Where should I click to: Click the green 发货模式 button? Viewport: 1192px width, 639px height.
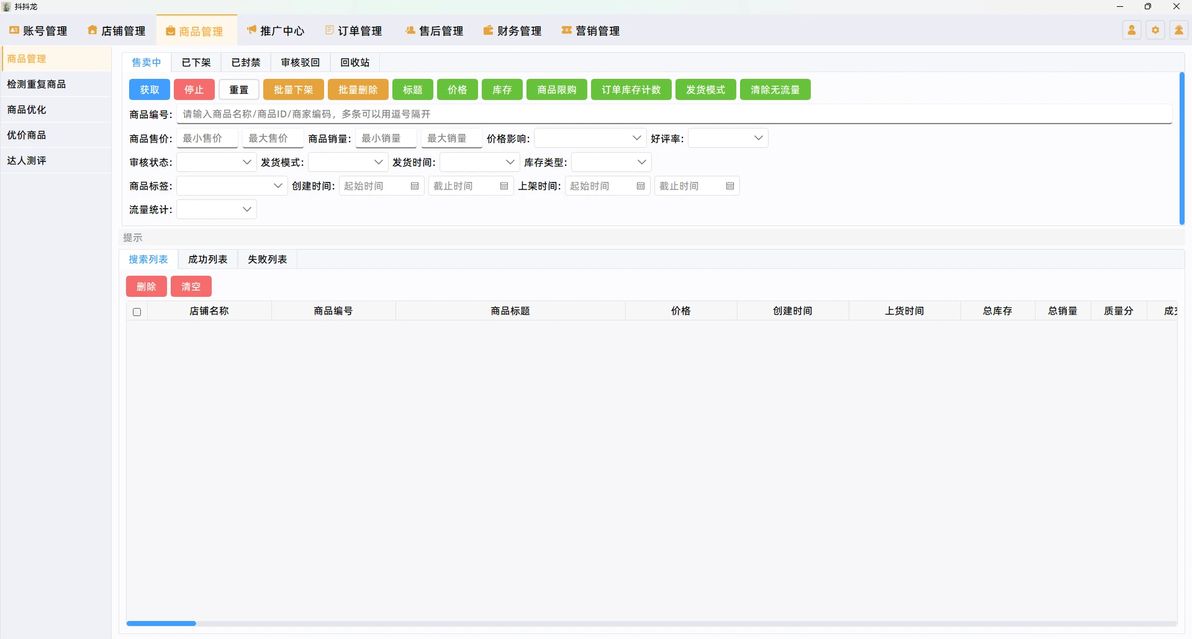click(705, 90)
